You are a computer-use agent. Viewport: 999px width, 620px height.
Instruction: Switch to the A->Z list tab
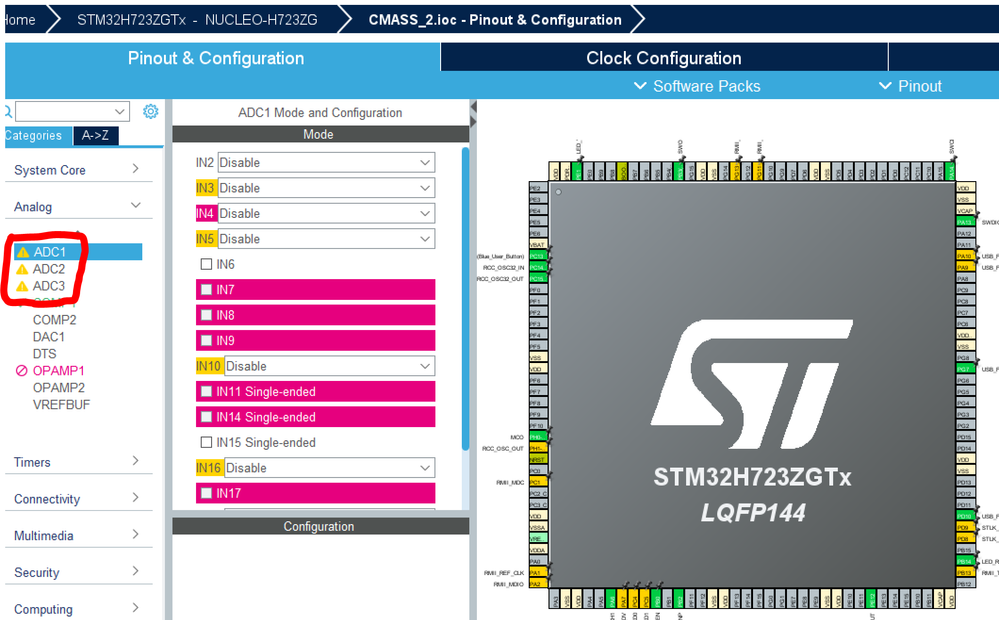click(x=96, y=136)
